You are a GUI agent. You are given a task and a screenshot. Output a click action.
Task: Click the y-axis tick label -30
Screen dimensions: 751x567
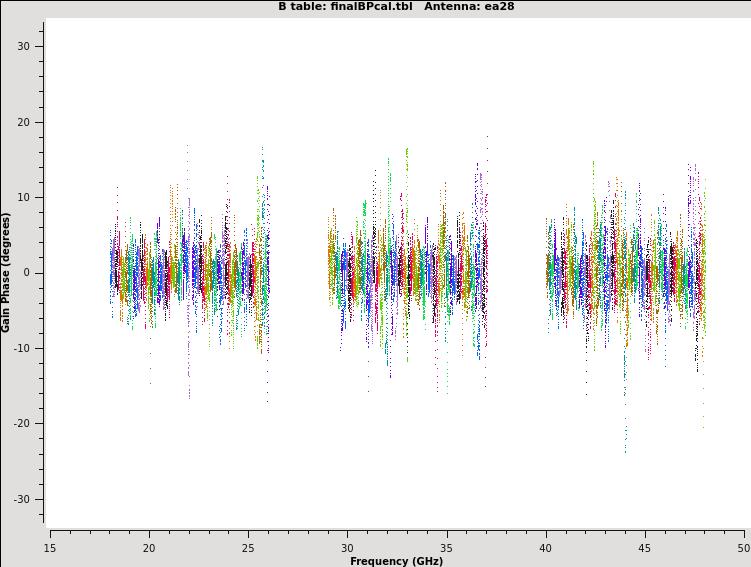coord(22,500)
